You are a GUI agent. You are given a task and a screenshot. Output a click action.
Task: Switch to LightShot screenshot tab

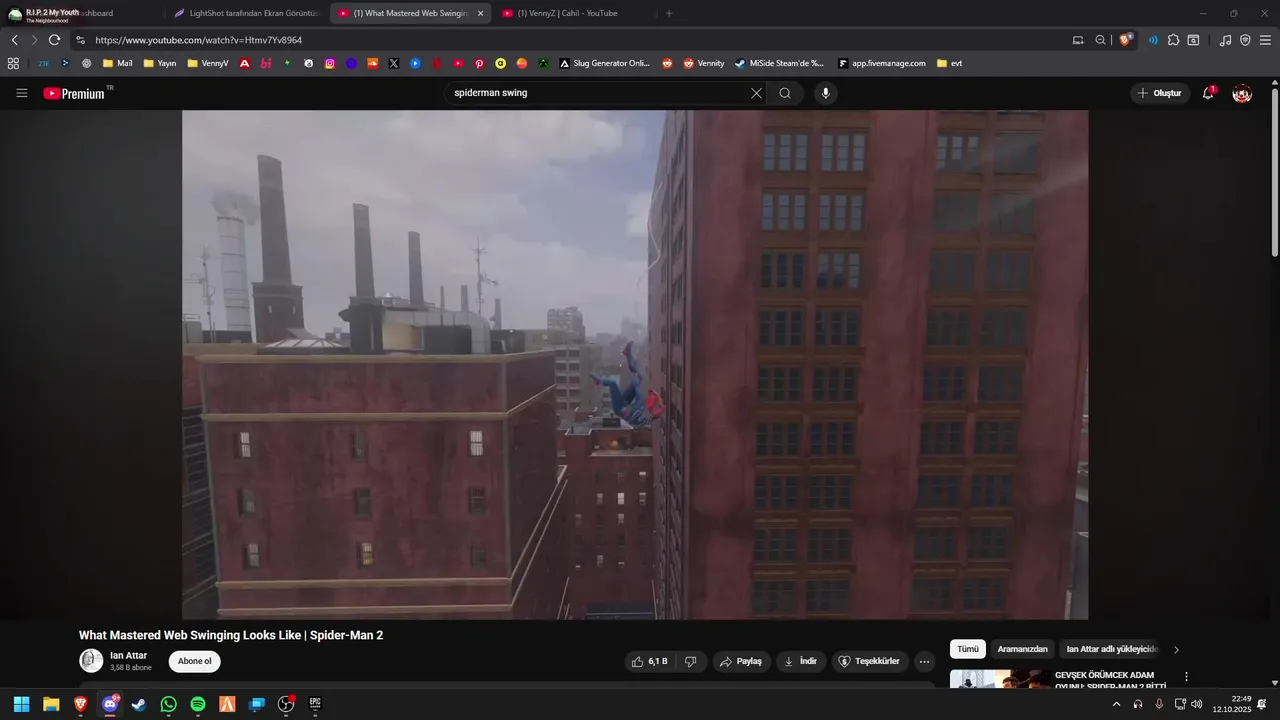tap(245, 13)
